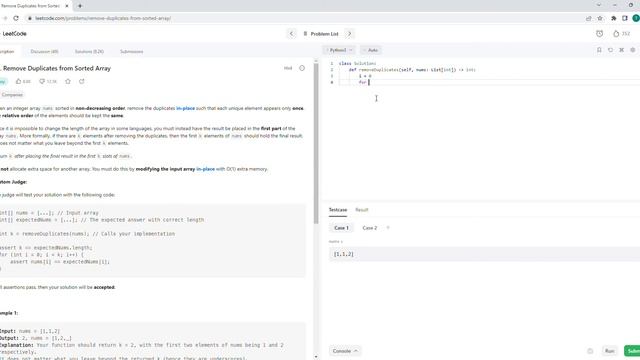Screen dimensions: 640x360
Task: Select Case 2 testcase
Action: pos(370,228)
